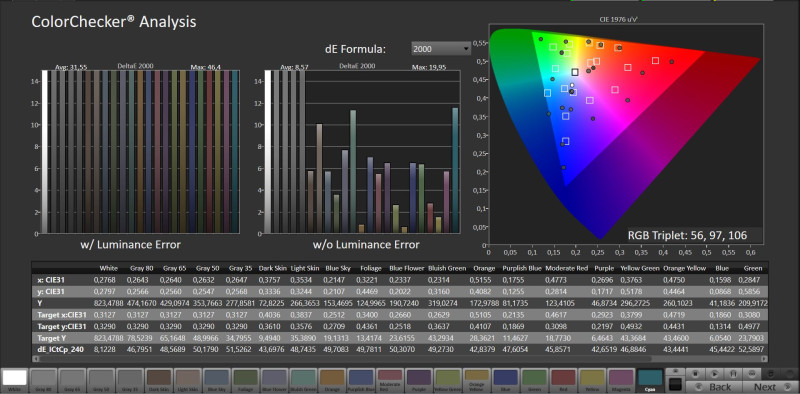Select the Gray 50 patch swatch

[x=101, y=380]
